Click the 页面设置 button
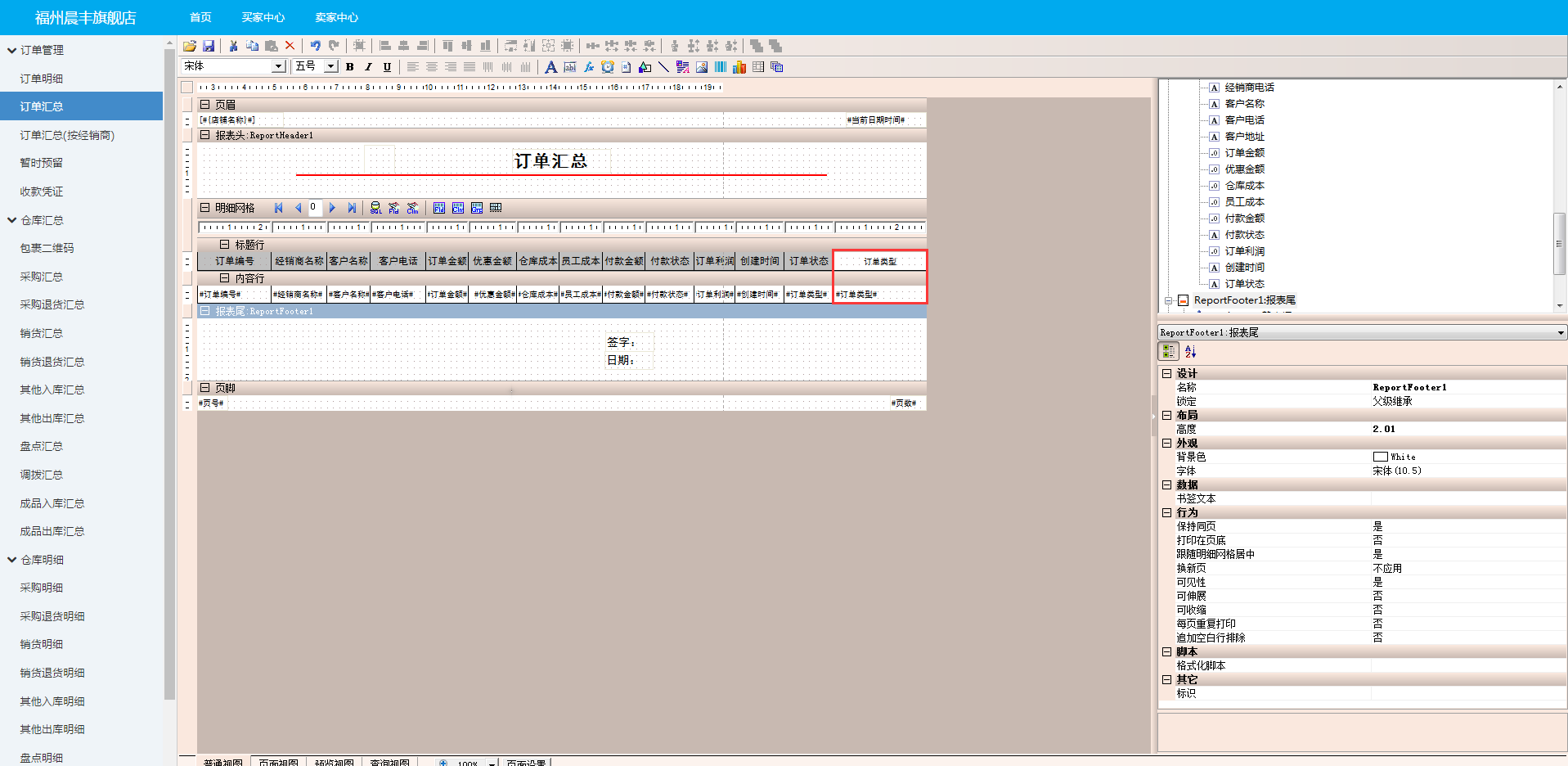 coord(526,762)
